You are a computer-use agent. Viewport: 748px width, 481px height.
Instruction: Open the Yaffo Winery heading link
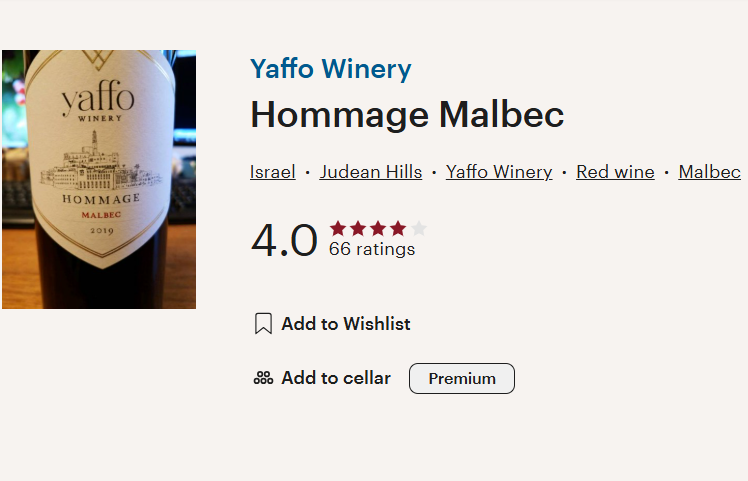click(x=330, y=69)
